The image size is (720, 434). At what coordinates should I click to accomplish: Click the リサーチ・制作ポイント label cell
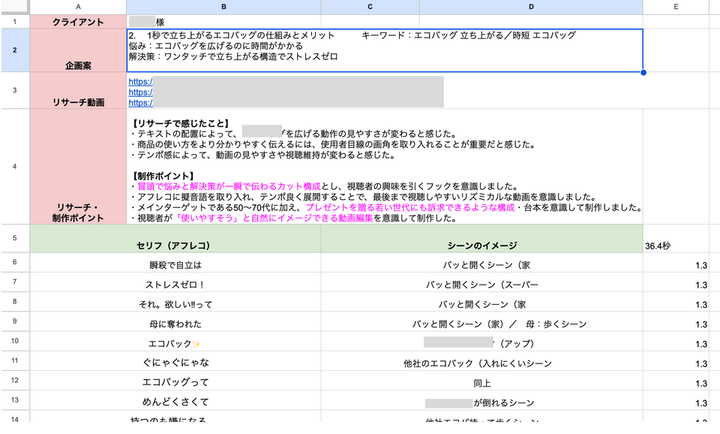(x=78, y=167)
